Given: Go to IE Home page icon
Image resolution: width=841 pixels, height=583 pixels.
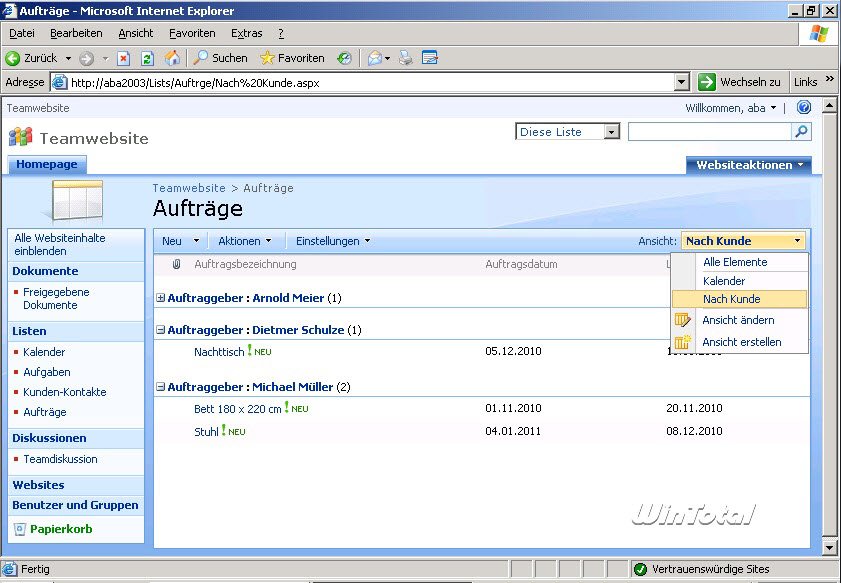Looking at the screenshot, I should coord(172,58).
